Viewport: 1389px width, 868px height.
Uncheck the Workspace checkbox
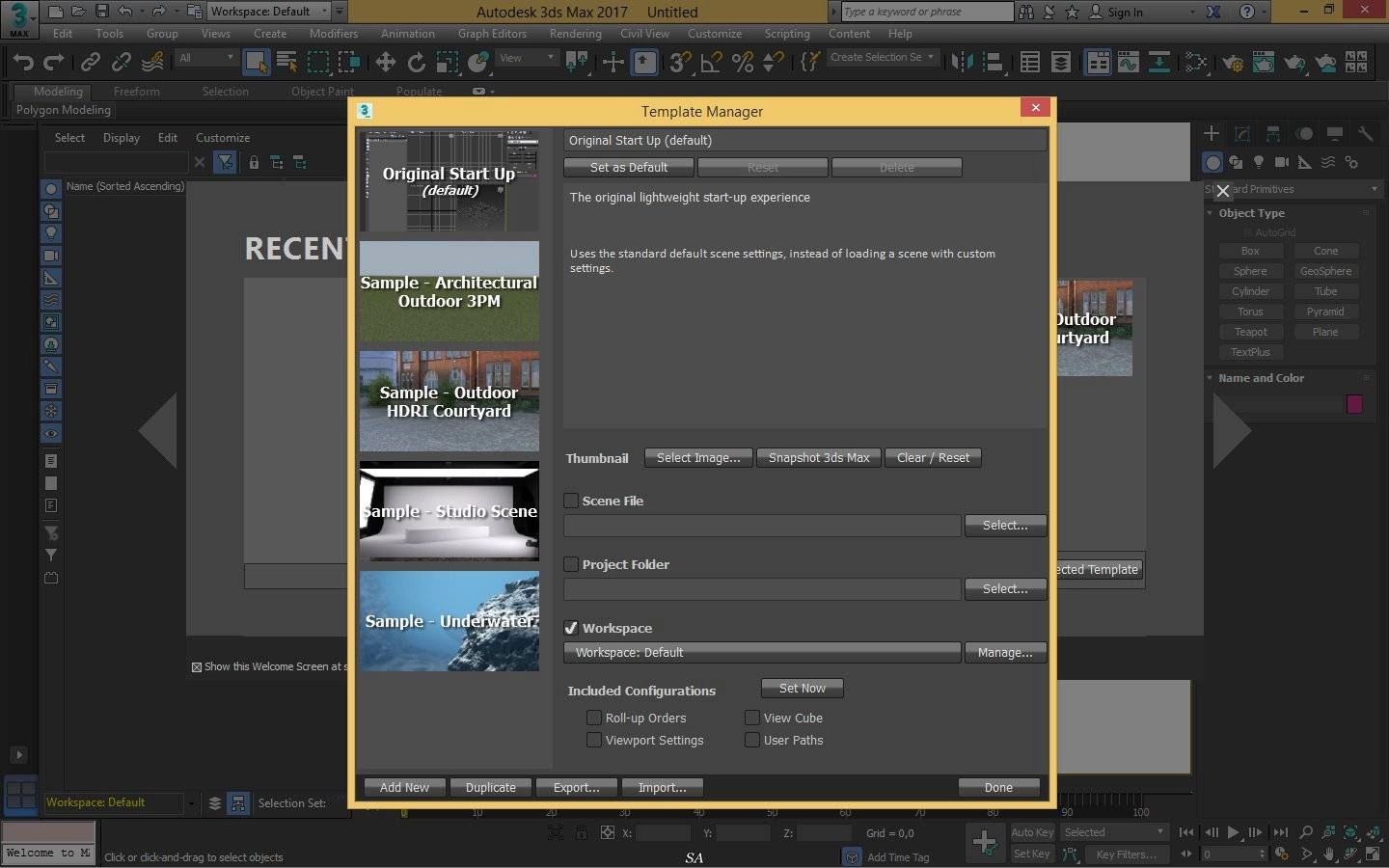[571, 628]
